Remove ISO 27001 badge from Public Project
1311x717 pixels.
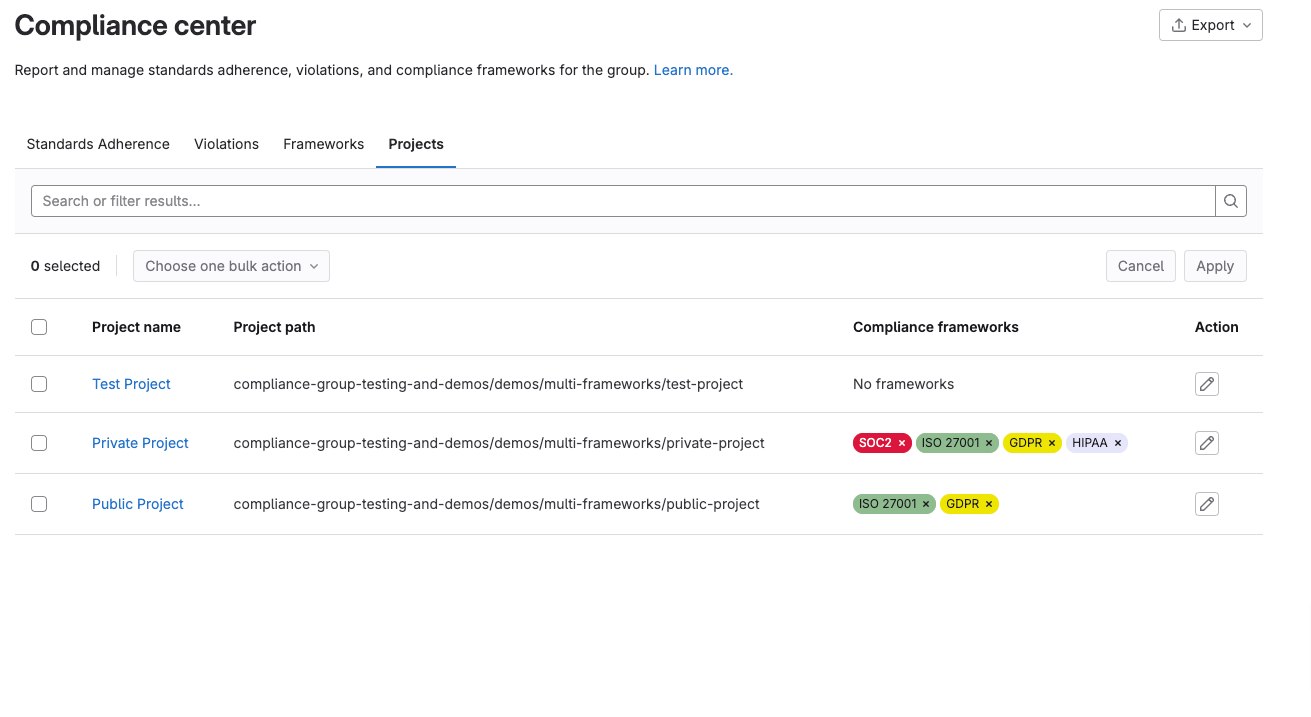925,503
